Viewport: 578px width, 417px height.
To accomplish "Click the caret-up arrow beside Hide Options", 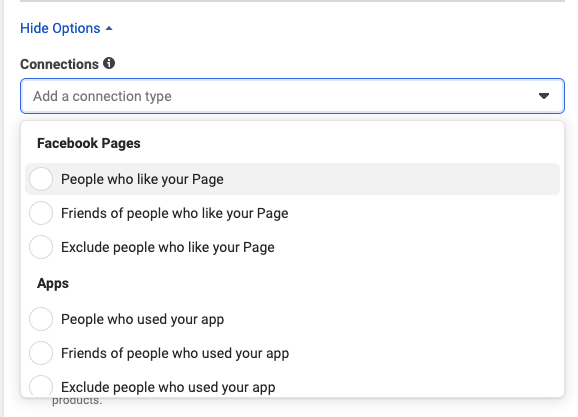I will (x=109, y=28).
